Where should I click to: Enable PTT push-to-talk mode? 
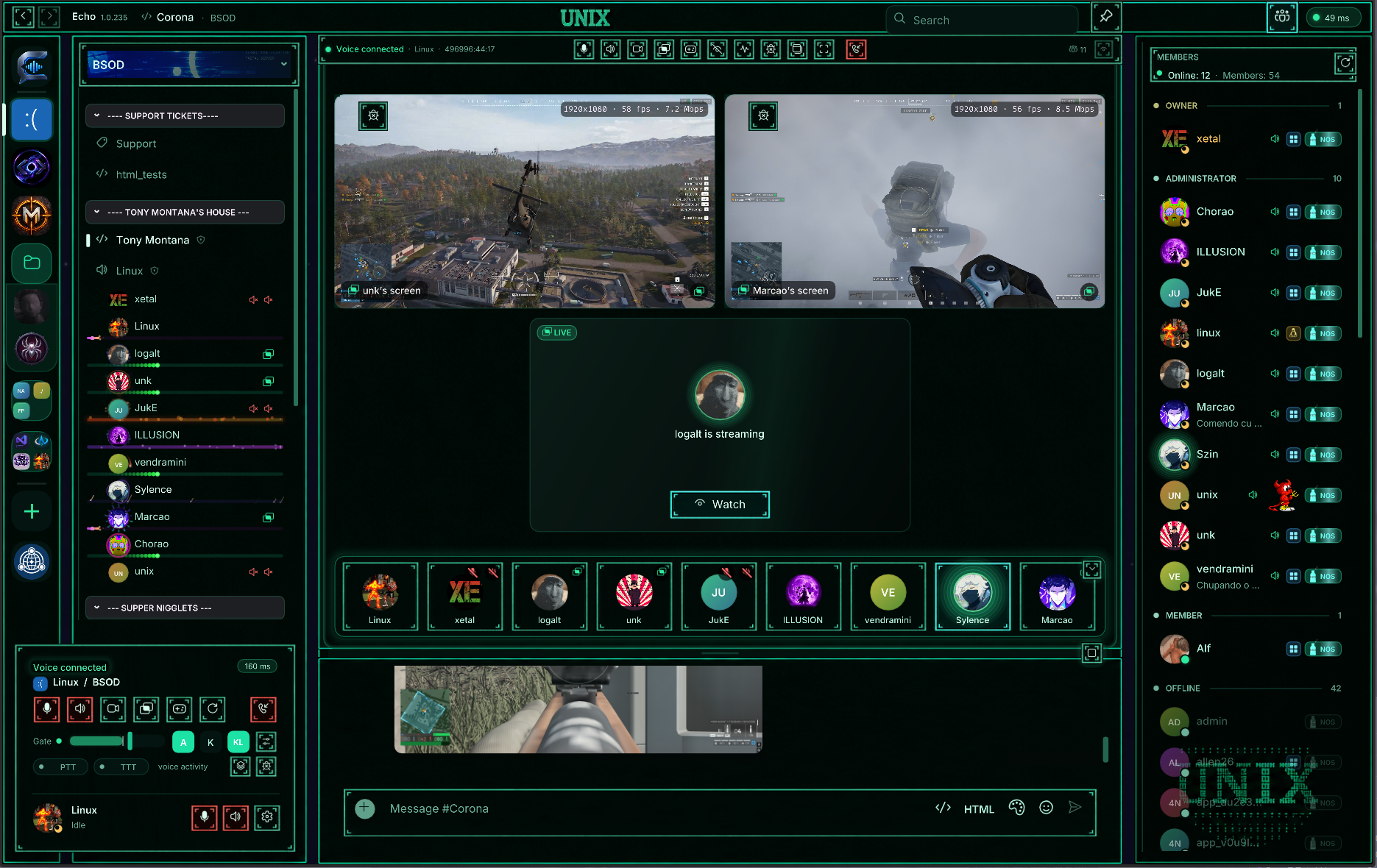(x=61, y=767)
